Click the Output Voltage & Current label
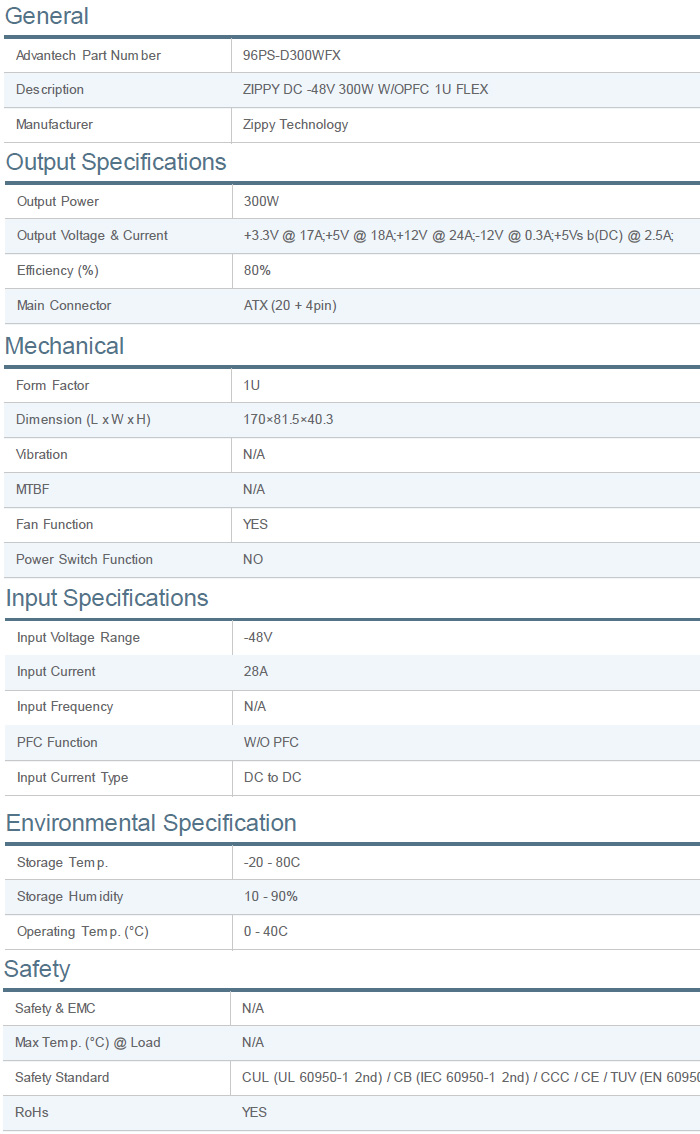 (92, 236)
